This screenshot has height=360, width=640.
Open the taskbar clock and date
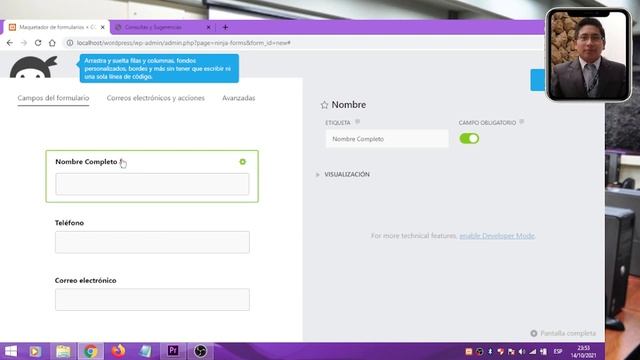click(584, 352)
